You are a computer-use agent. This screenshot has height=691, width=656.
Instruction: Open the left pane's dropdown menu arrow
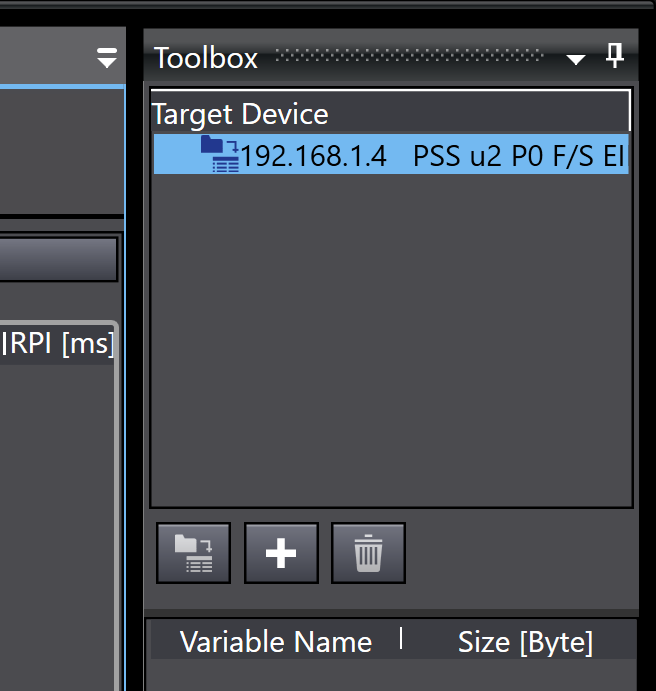(x=107, y=58)
